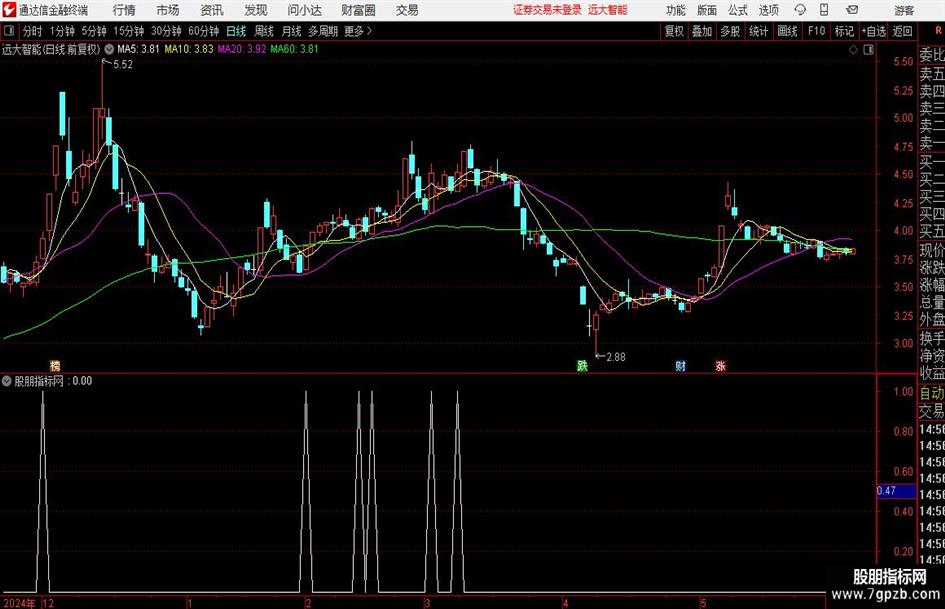Switch to 60分钟 period tab
The width and height of the screenshot is (945, 609).
204,31
